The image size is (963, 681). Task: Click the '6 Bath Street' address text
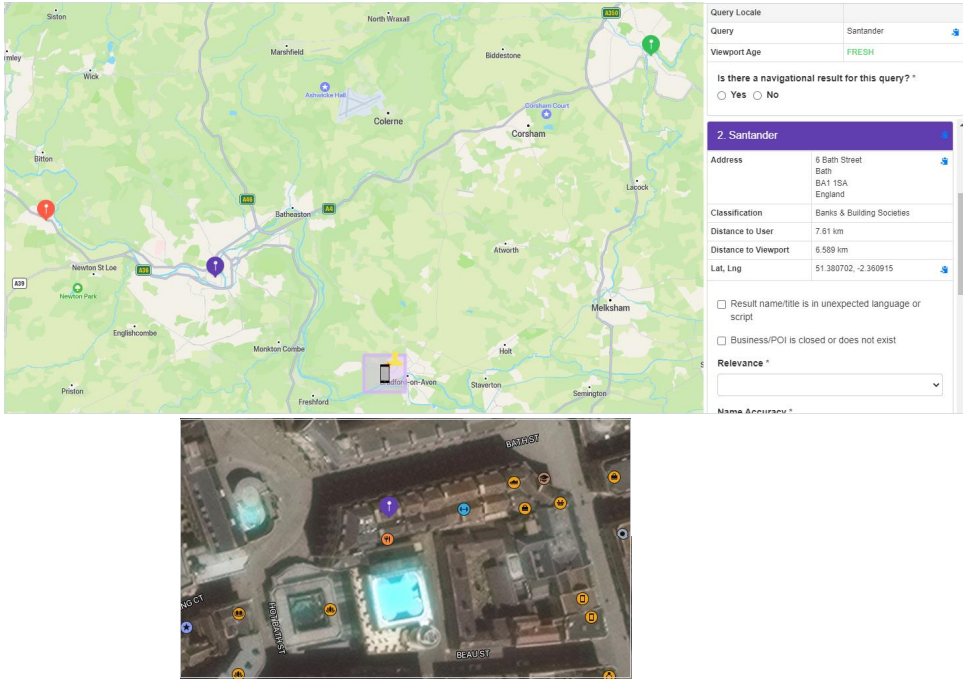(x=838, y=160)
